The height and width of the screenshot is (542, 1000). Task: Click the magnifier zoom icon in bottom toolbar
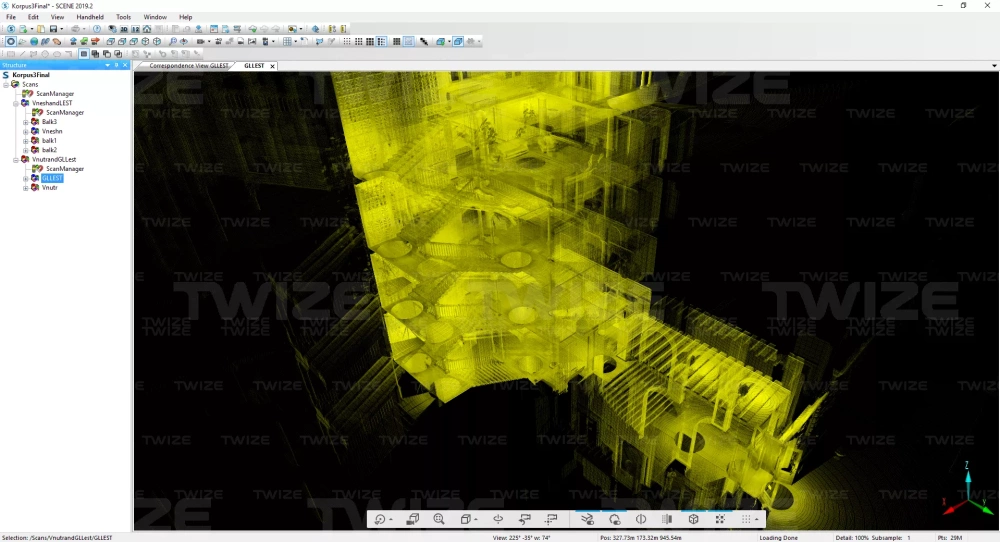click(x=439, y=519)
